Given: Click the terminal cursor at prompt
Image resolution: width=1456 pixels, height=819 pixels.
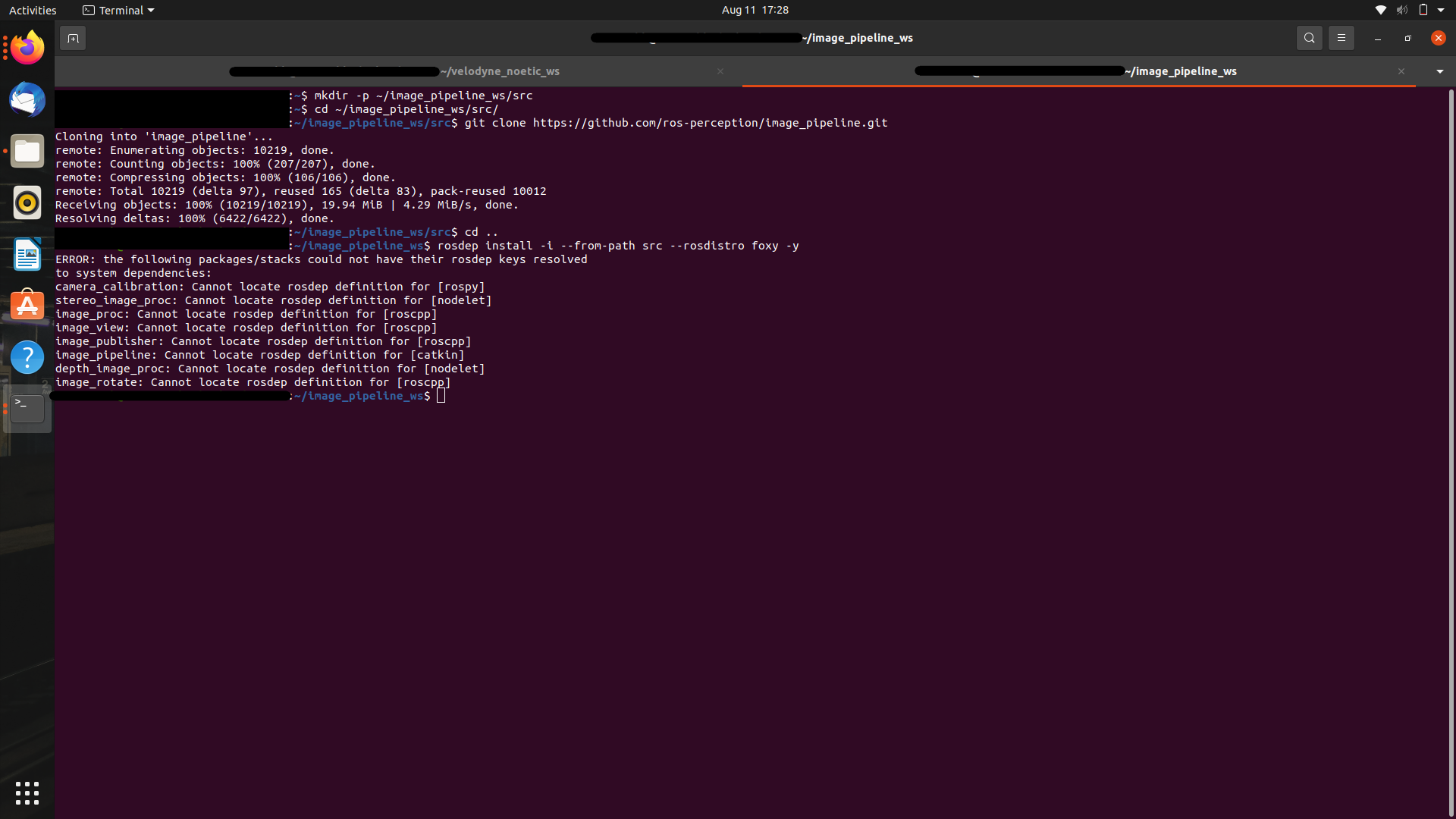Looking at the screenshot, I should tap(441, 396).
